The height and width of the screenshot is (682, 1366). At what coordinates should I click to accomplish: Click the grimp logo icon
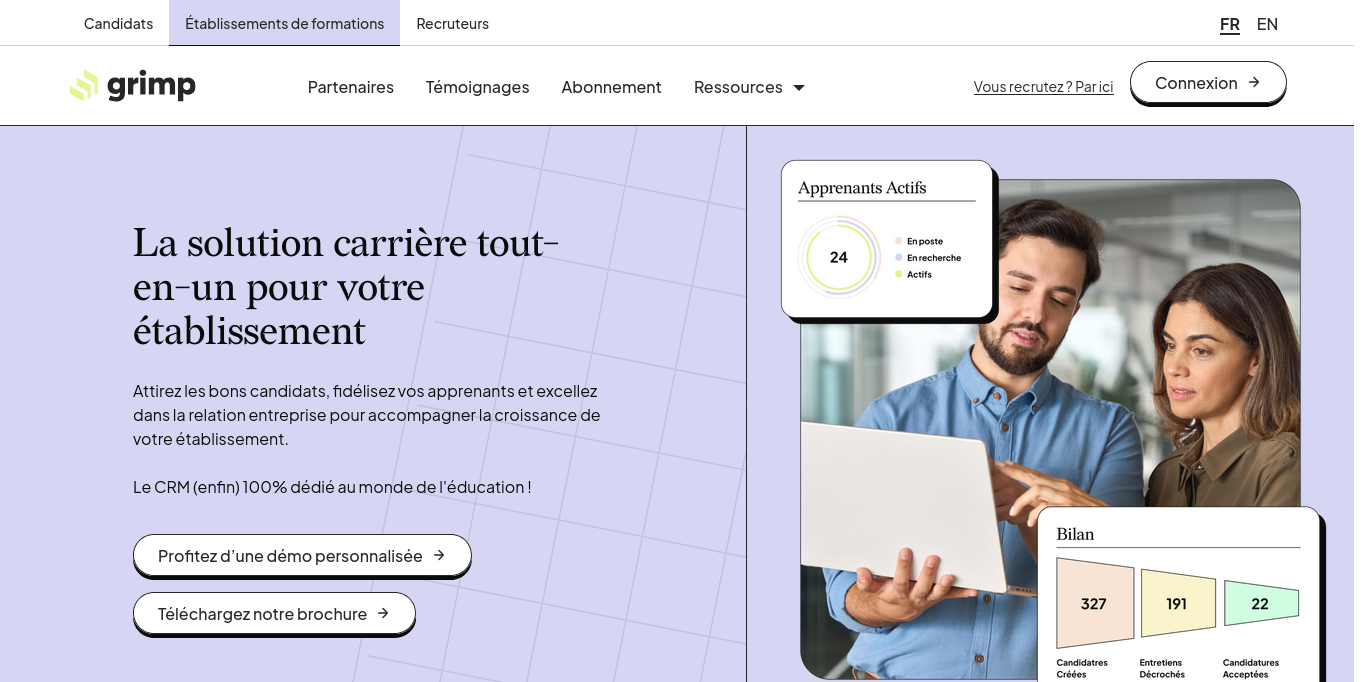(84, 86)
